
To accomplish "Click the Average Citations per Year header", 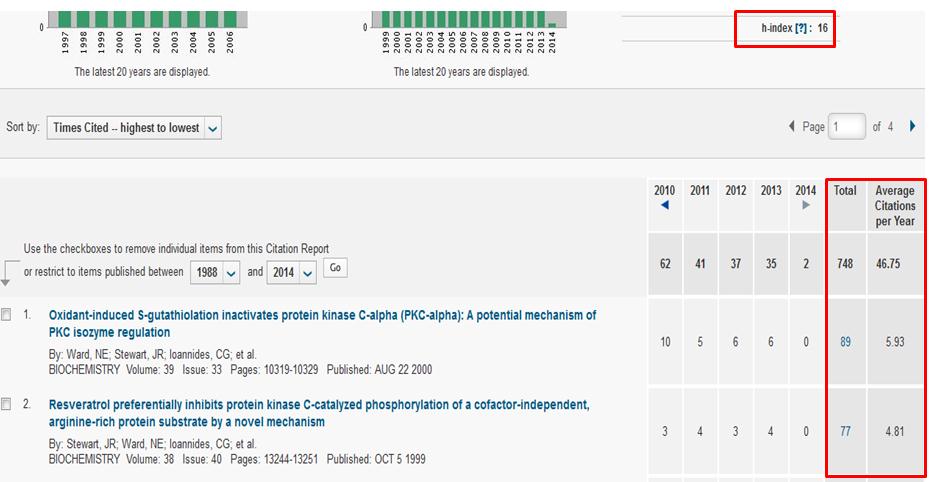I will tap(894, 205).
